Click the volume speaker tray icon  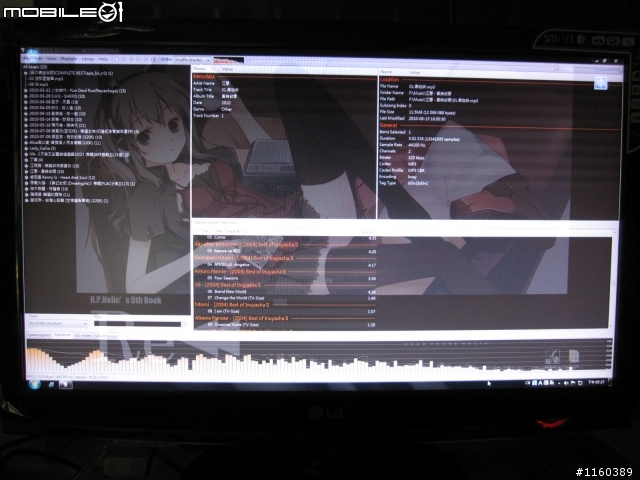(x=566, y=383)
